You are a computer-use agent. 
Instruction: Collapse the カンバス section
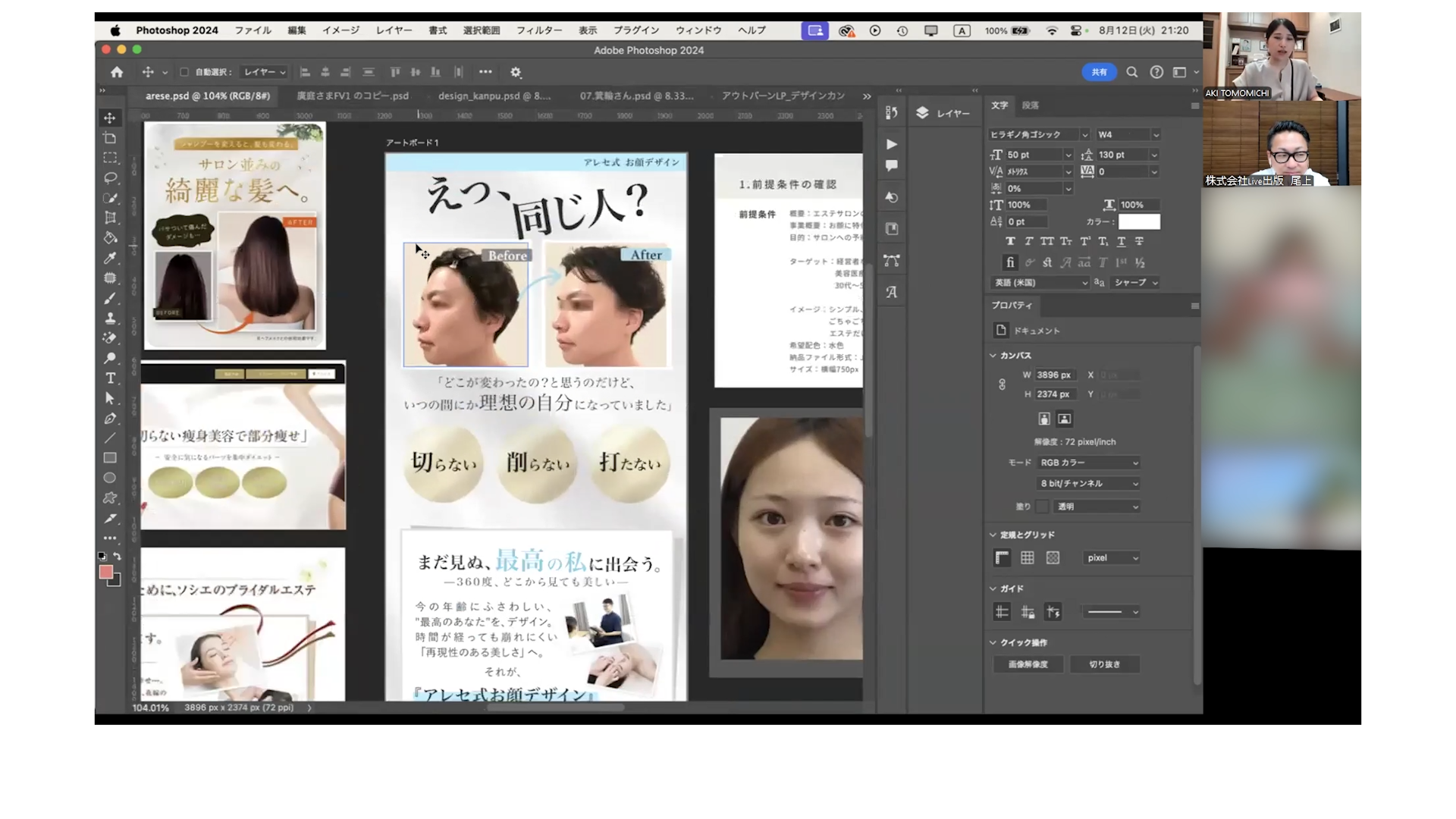[993, 355]
